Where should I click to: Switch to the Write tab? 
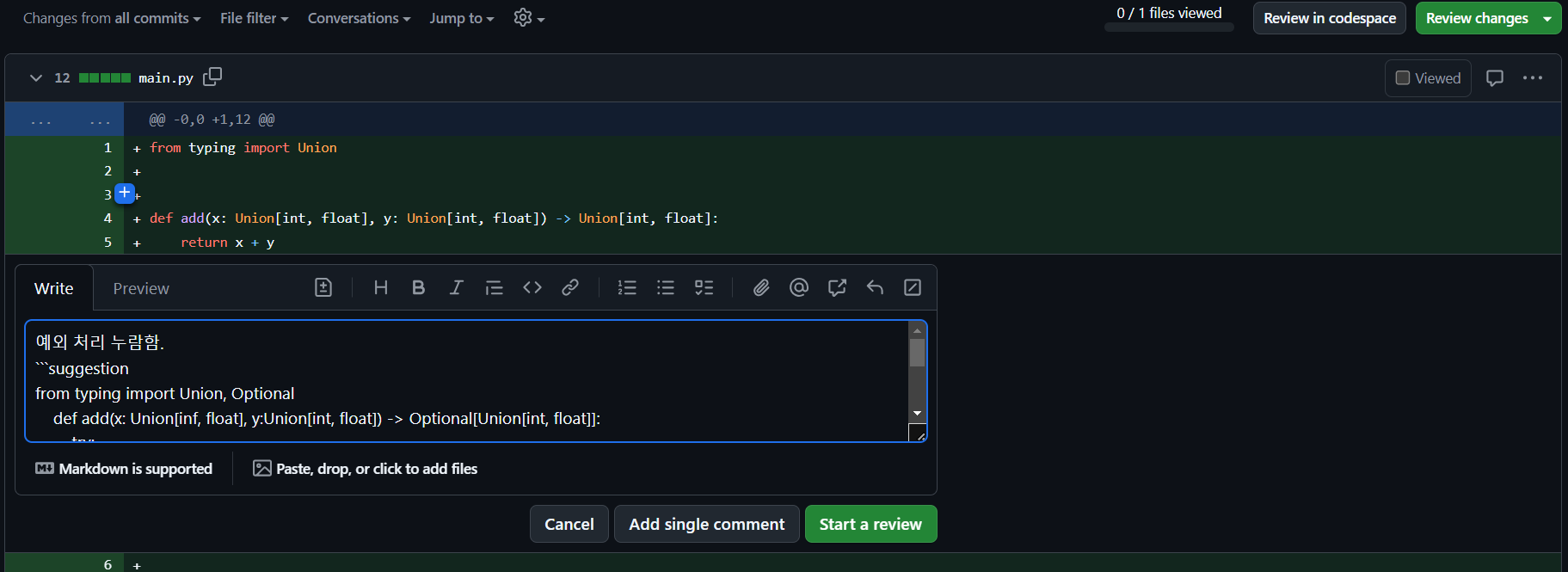click(x=54, y=288)
